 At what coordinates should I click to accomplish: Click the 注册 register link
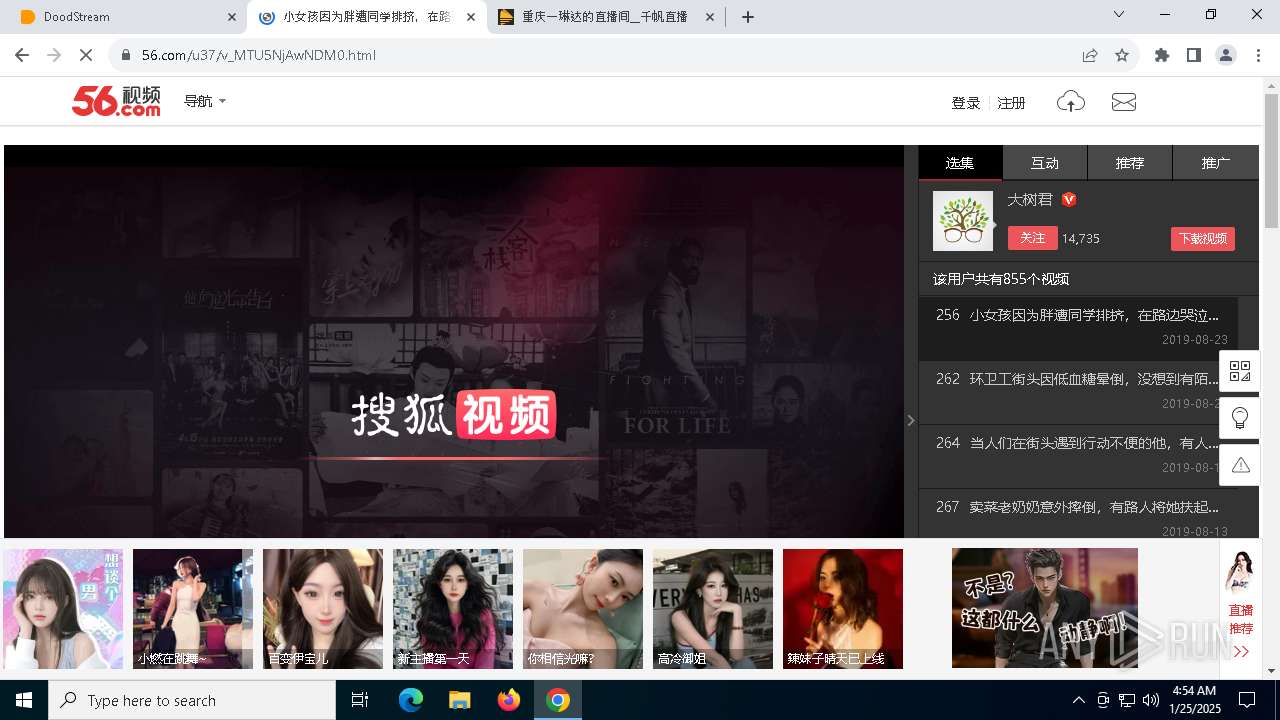pyautogui.click(x=1012, y=102)
